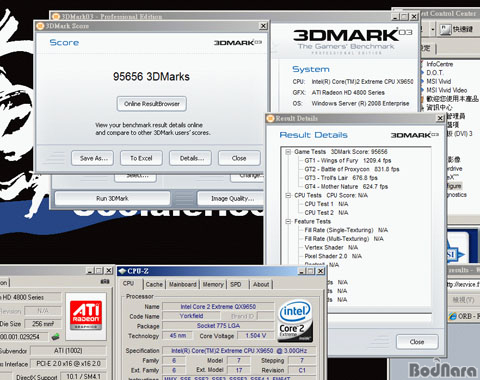Select Vertex Shader result row

[x=331, y=247]
